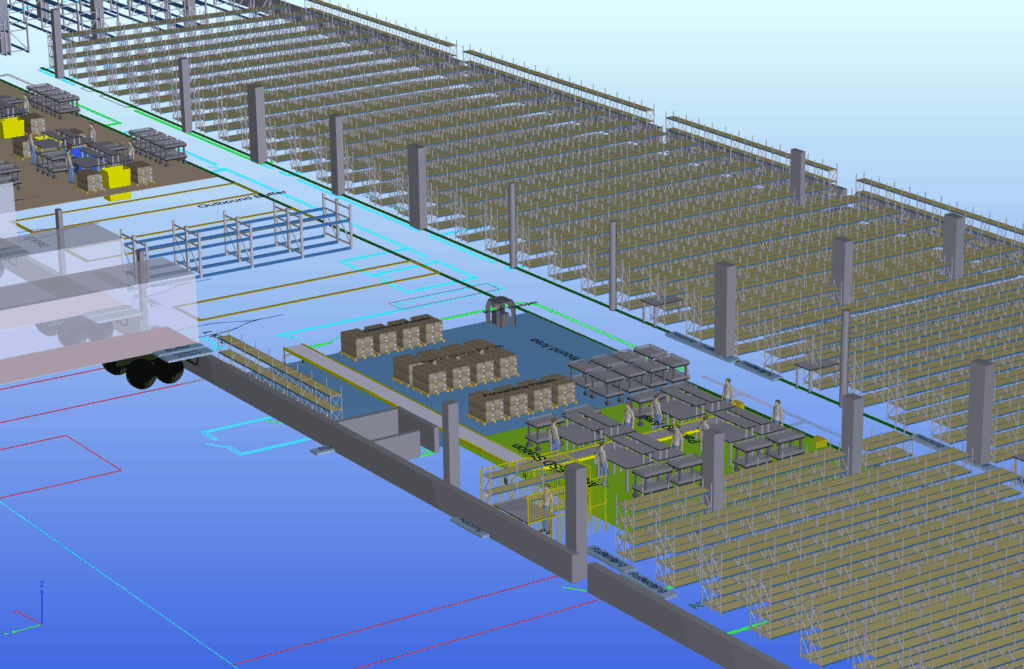Click the Outbound Buffer floor label
Image resolution: width=1024 pixels, height=669 pixels.
pos(237,200)
